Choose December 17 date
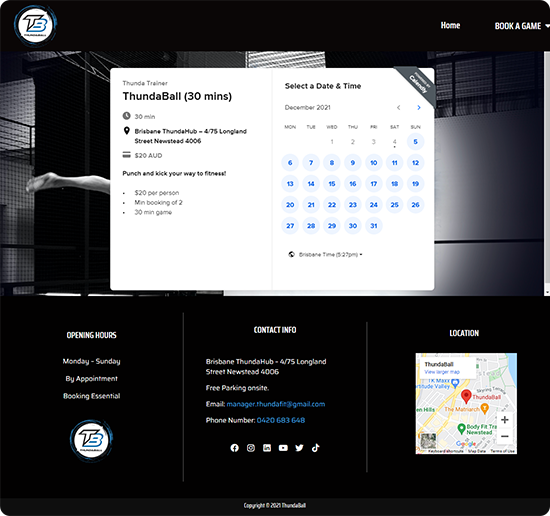 tap(374, 184)
